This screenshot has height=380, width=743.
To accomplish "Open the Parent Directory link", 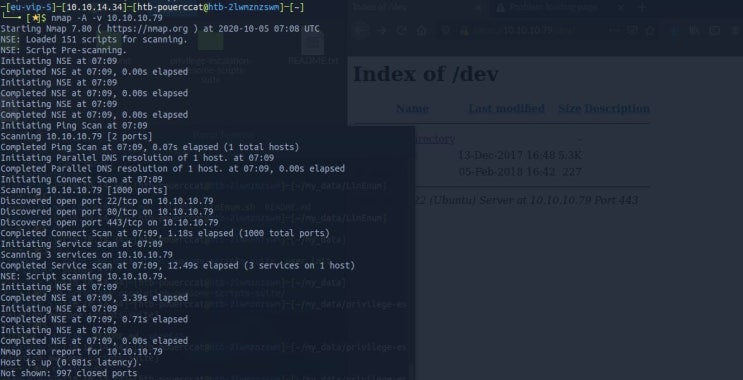I will click(434, 139).
